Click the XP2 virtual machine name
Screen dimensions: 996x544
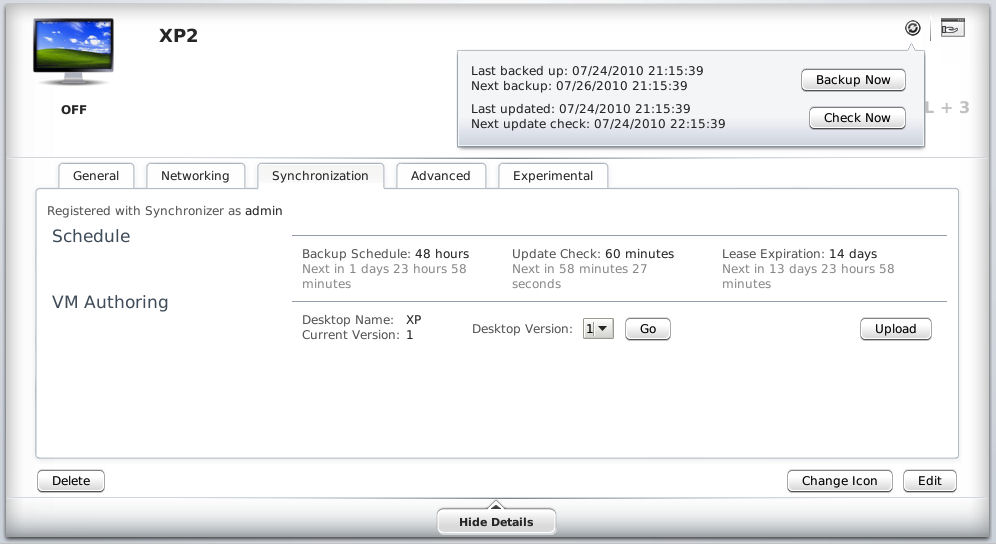point(180,36)
